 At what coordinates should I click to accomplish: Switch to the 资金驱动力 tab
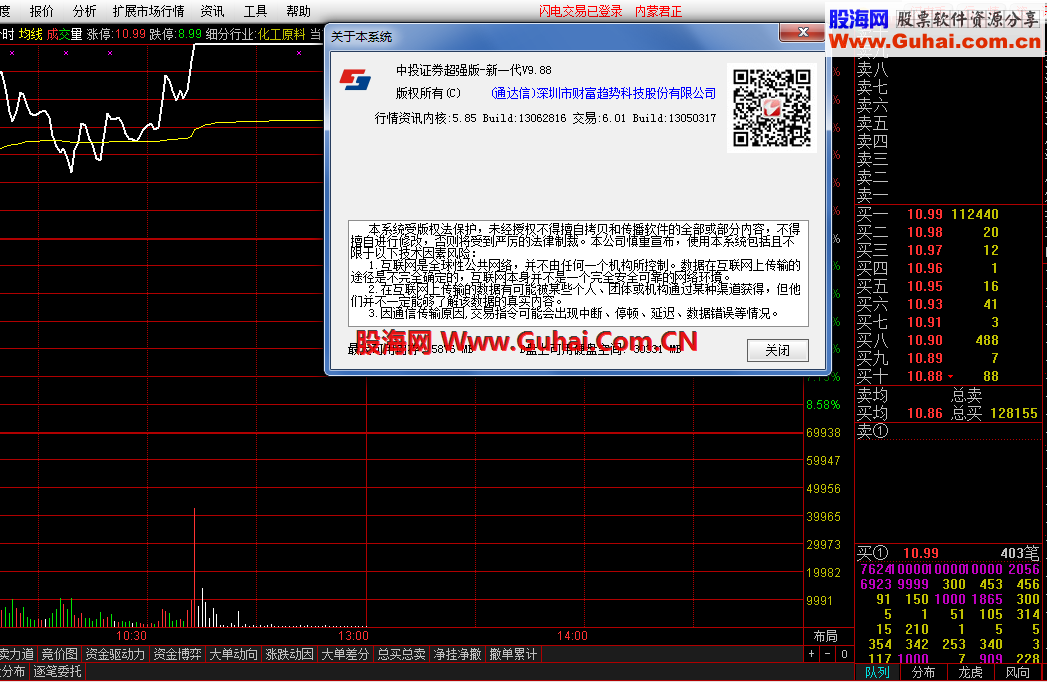point(115,654)
